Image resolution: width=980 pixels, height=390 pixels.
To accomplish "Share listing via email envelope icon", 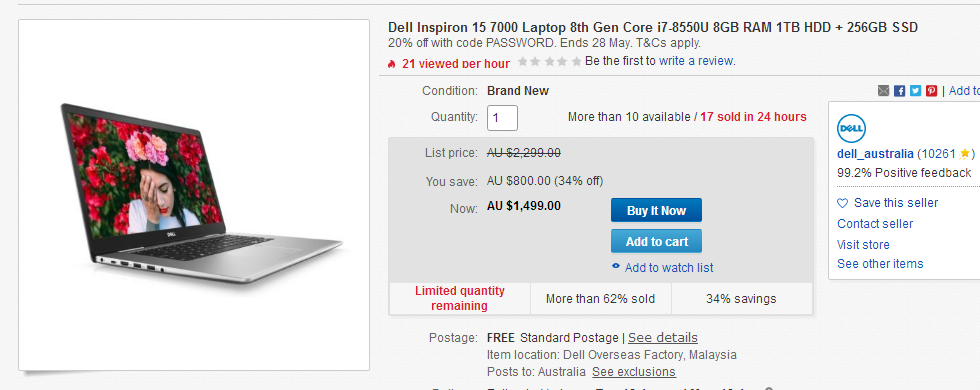I will 883,91.
